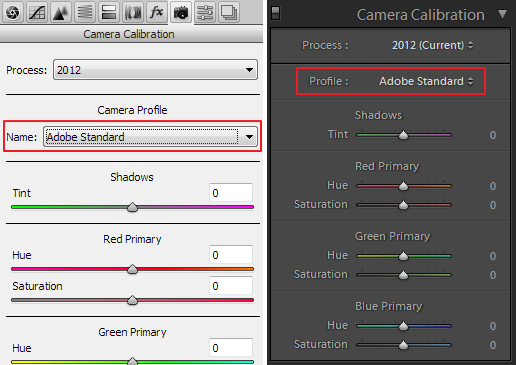Click the Lightroom Blue Primary Hue slider
Image resolution: width=516 pixels, height=365 pixels.
[404, 326]
